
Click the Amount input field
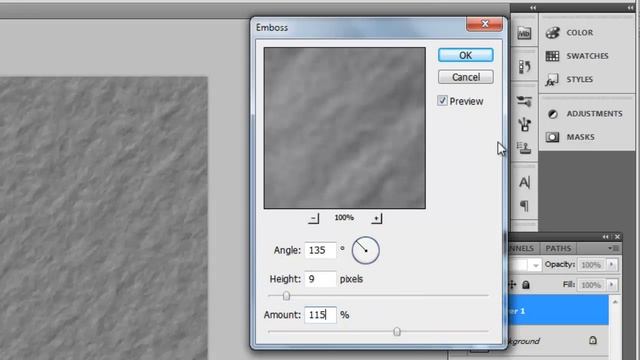tap(320, 315)
